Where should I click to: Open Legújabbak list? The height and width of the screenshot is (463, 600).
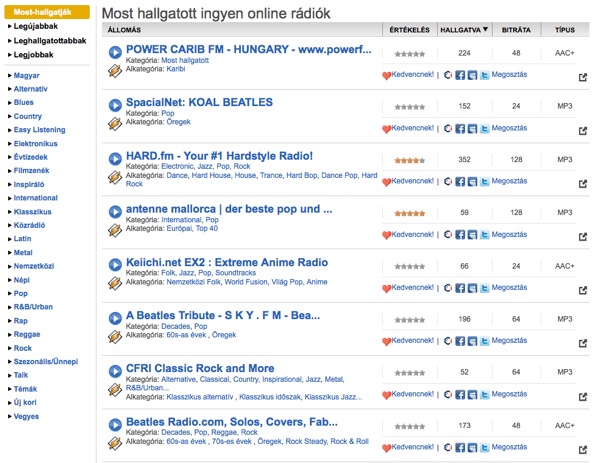(x=36, y=26)
